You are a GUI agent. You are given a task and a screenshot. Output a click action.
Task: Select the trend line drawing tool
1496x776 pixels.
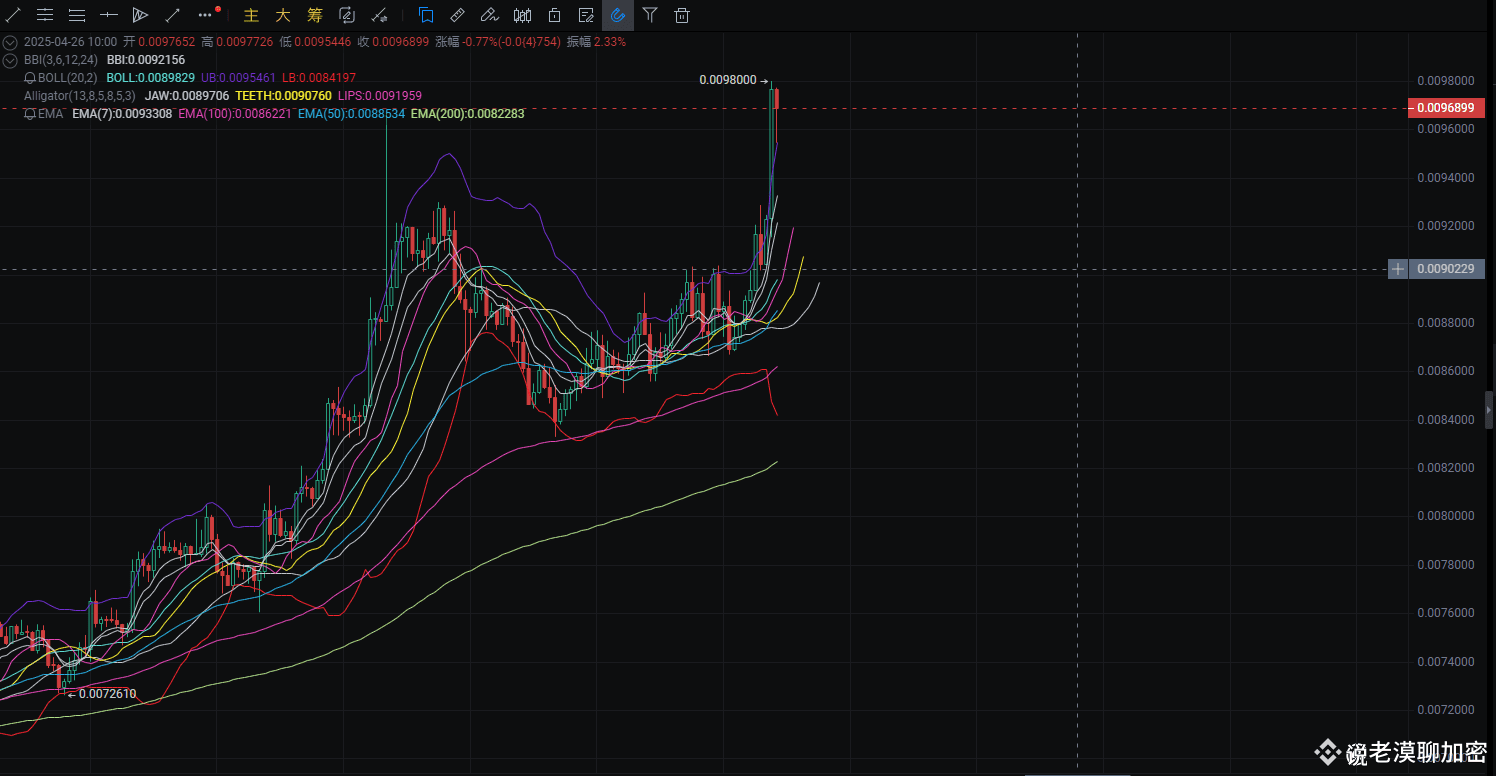[13, 15]
